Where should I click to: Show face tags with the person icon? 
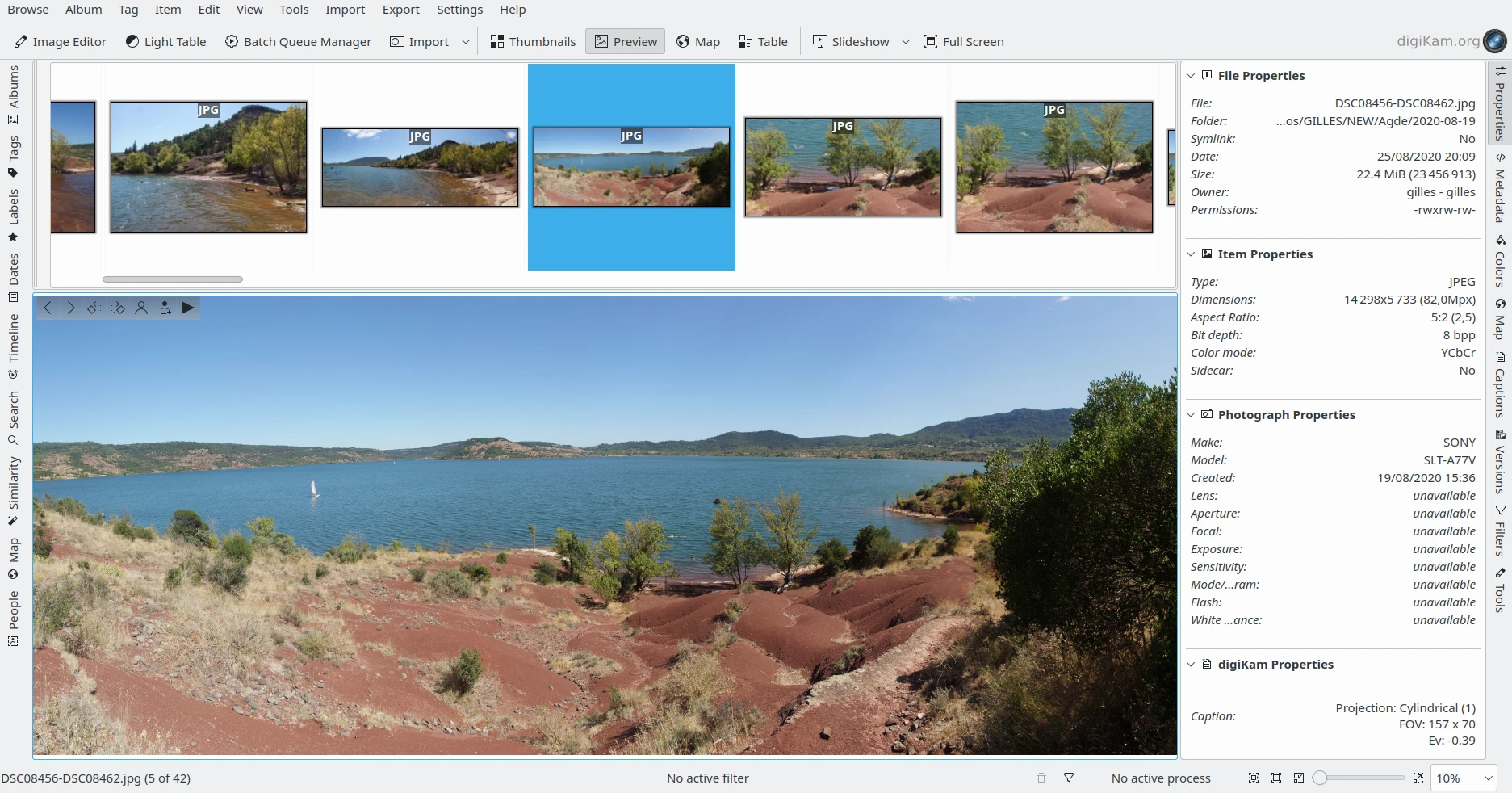pos(141,308)
